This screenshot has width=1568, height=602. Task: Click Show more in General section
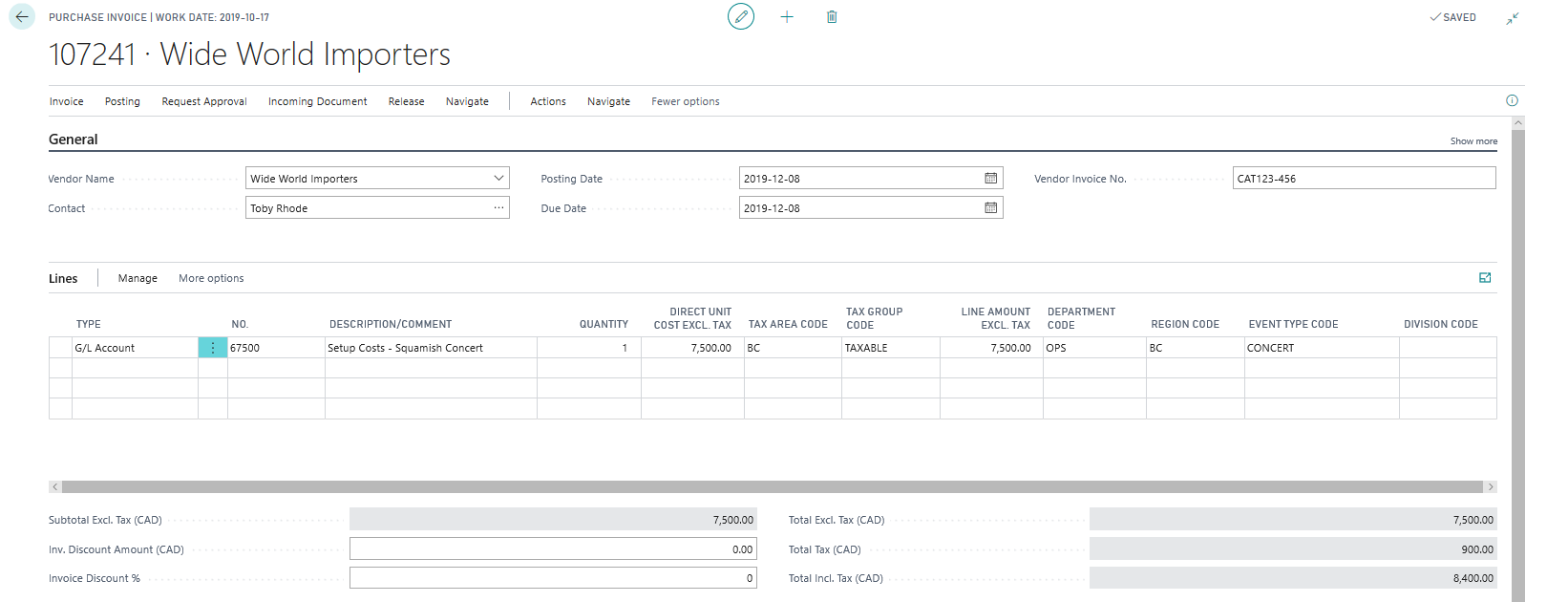click(x=1473, y=141)
